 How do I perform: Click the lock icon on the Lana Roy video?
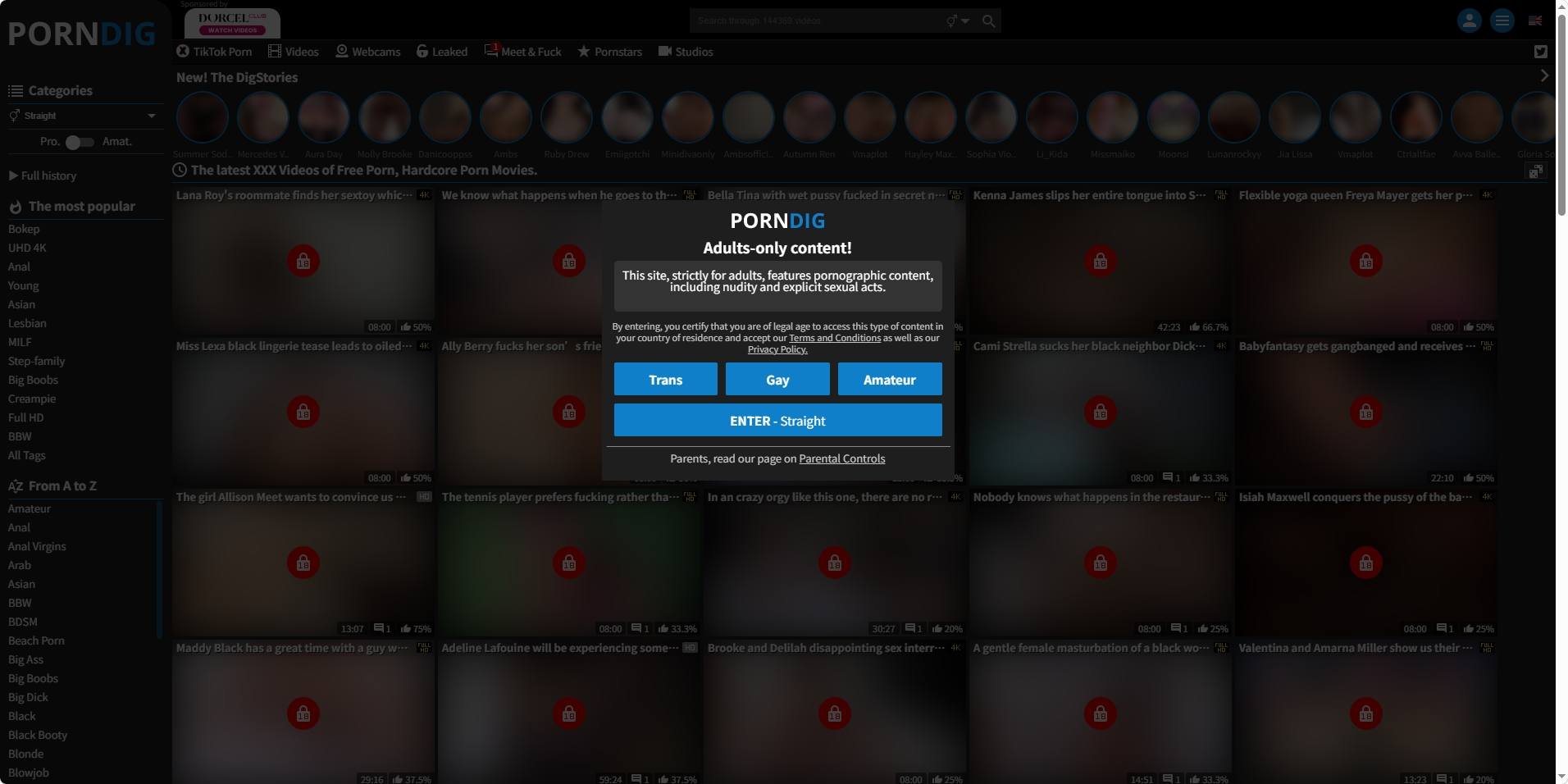(x=303, y=261)
